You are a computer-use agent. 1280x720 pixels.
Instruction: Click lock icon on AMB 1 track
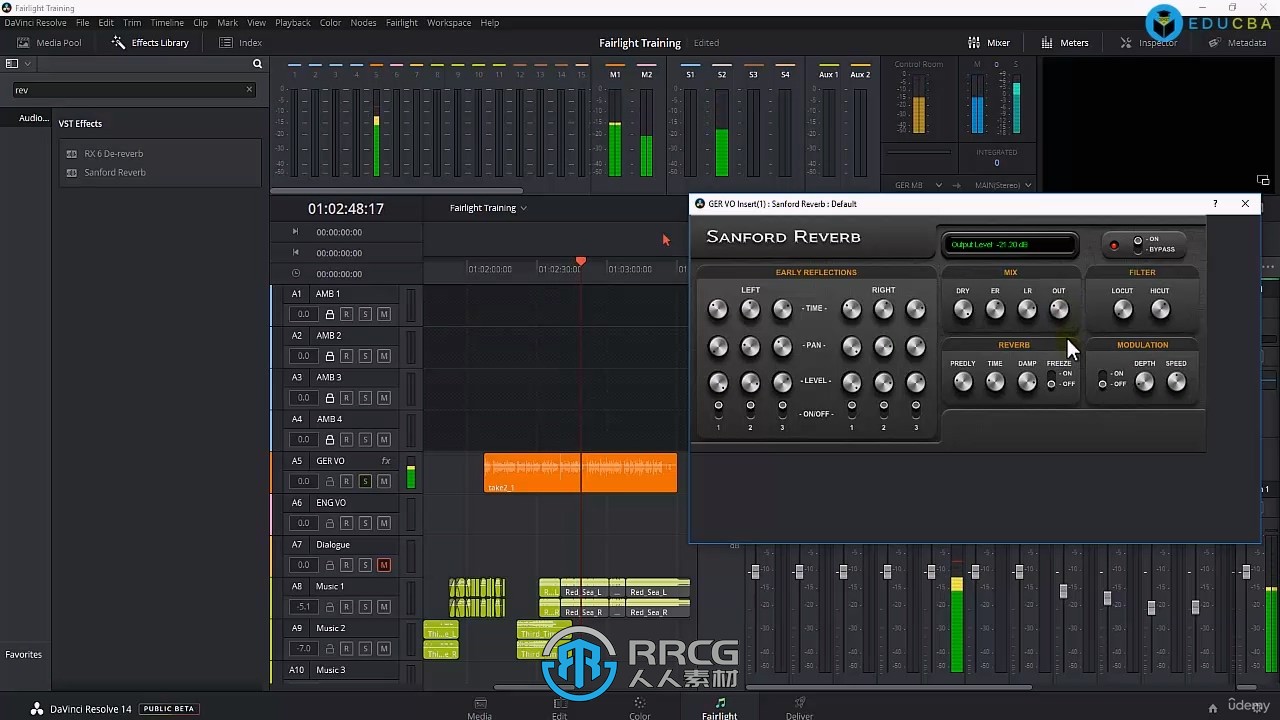coord(330,314)
